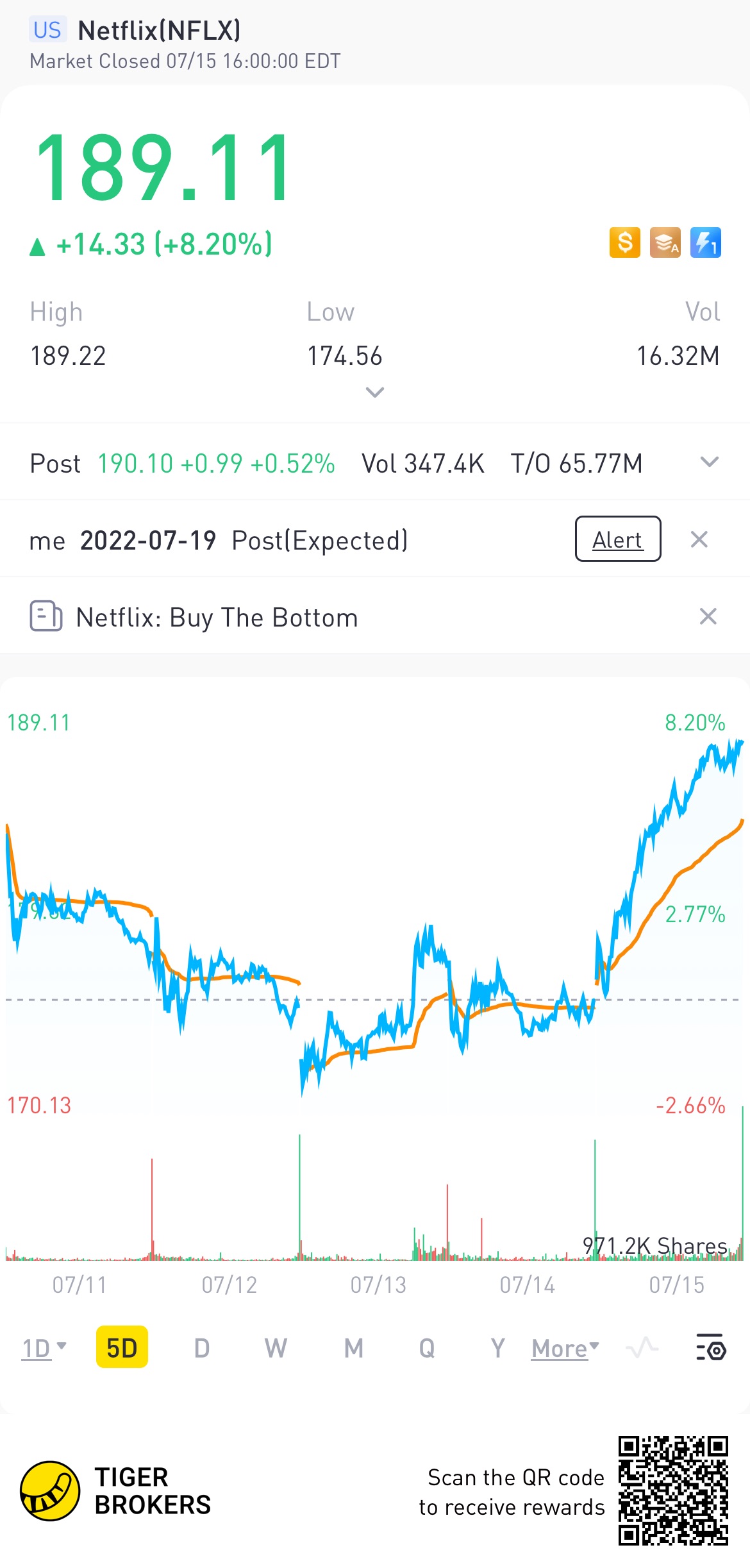750x1568 pixels.
Task: Open the More timeframes dropdown
Action: point(565,1348)
